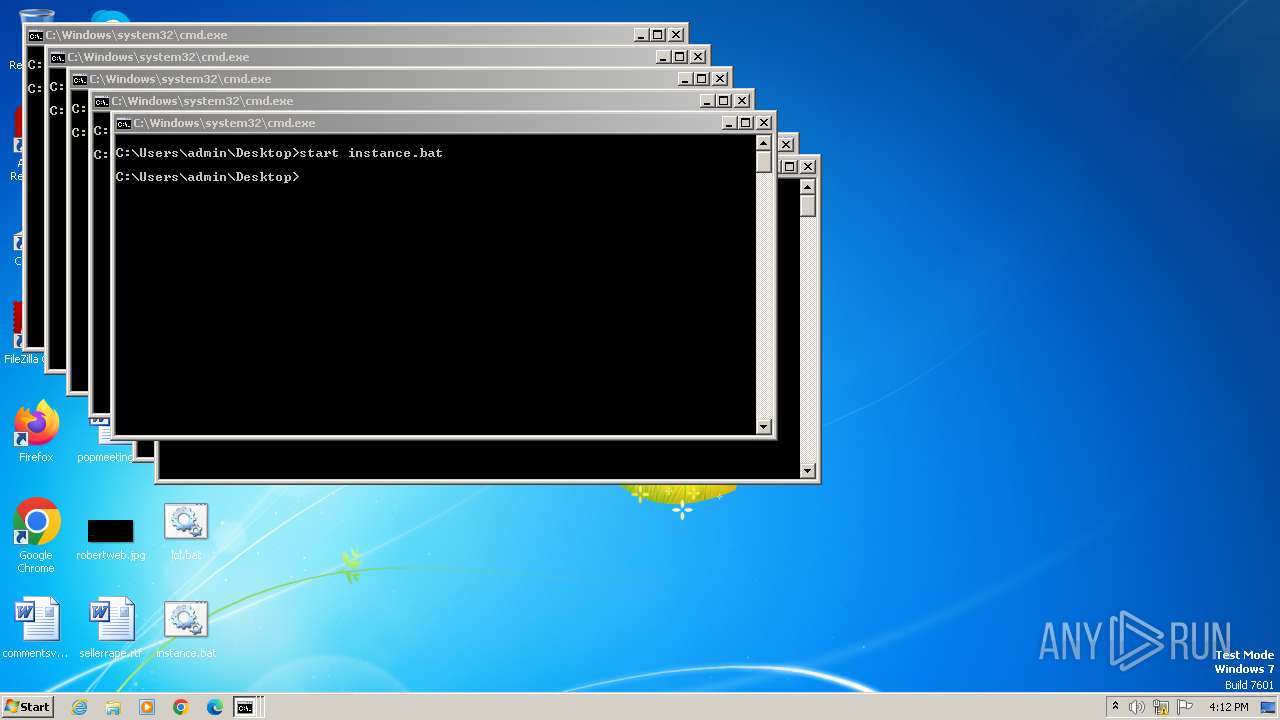Screen dimensions: 1280x720
Task: Close the second-from-front cmd.exe window
Action: coord(742,101)
